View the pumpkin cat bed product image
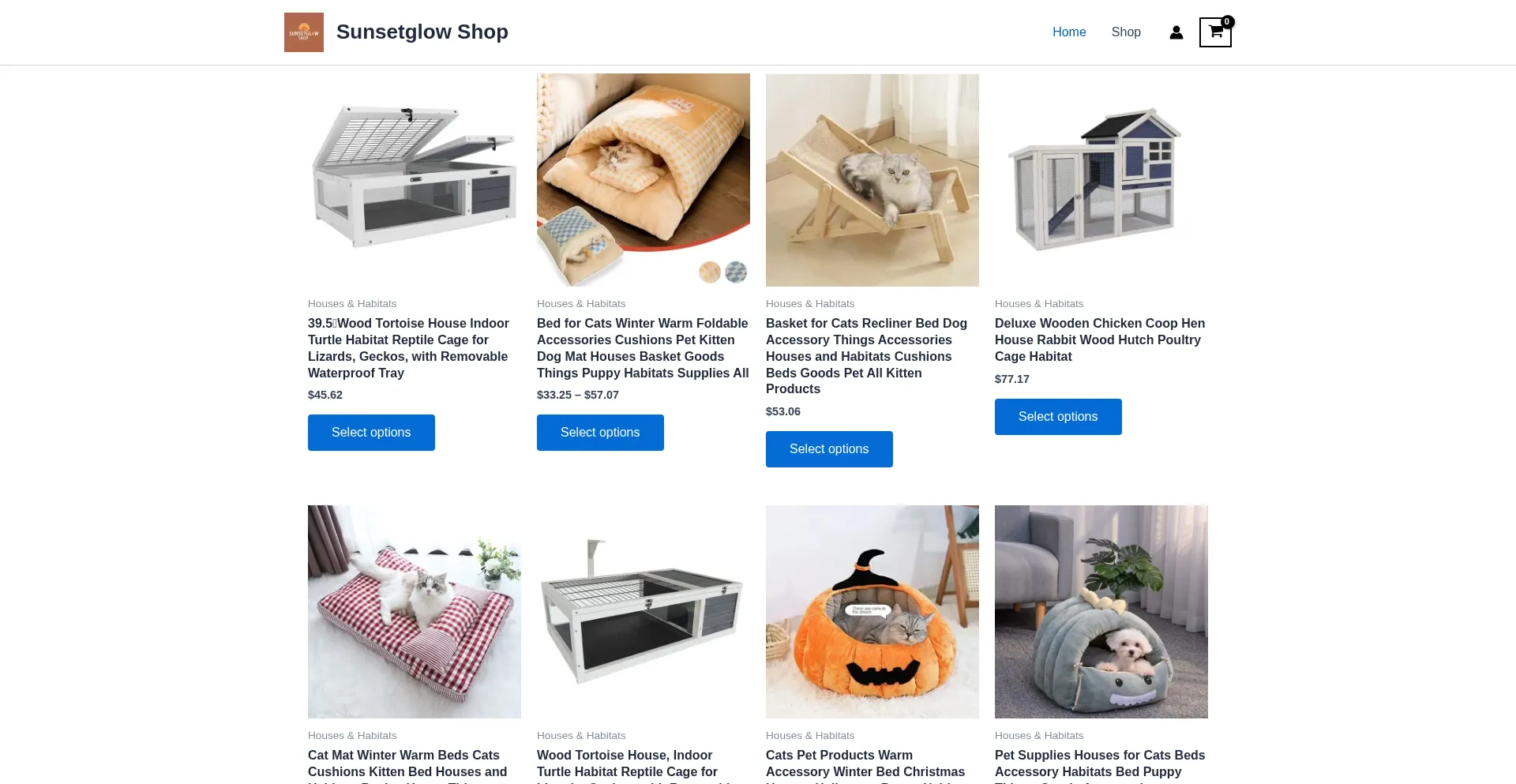1516x784 pixels. tap(872, 612)
